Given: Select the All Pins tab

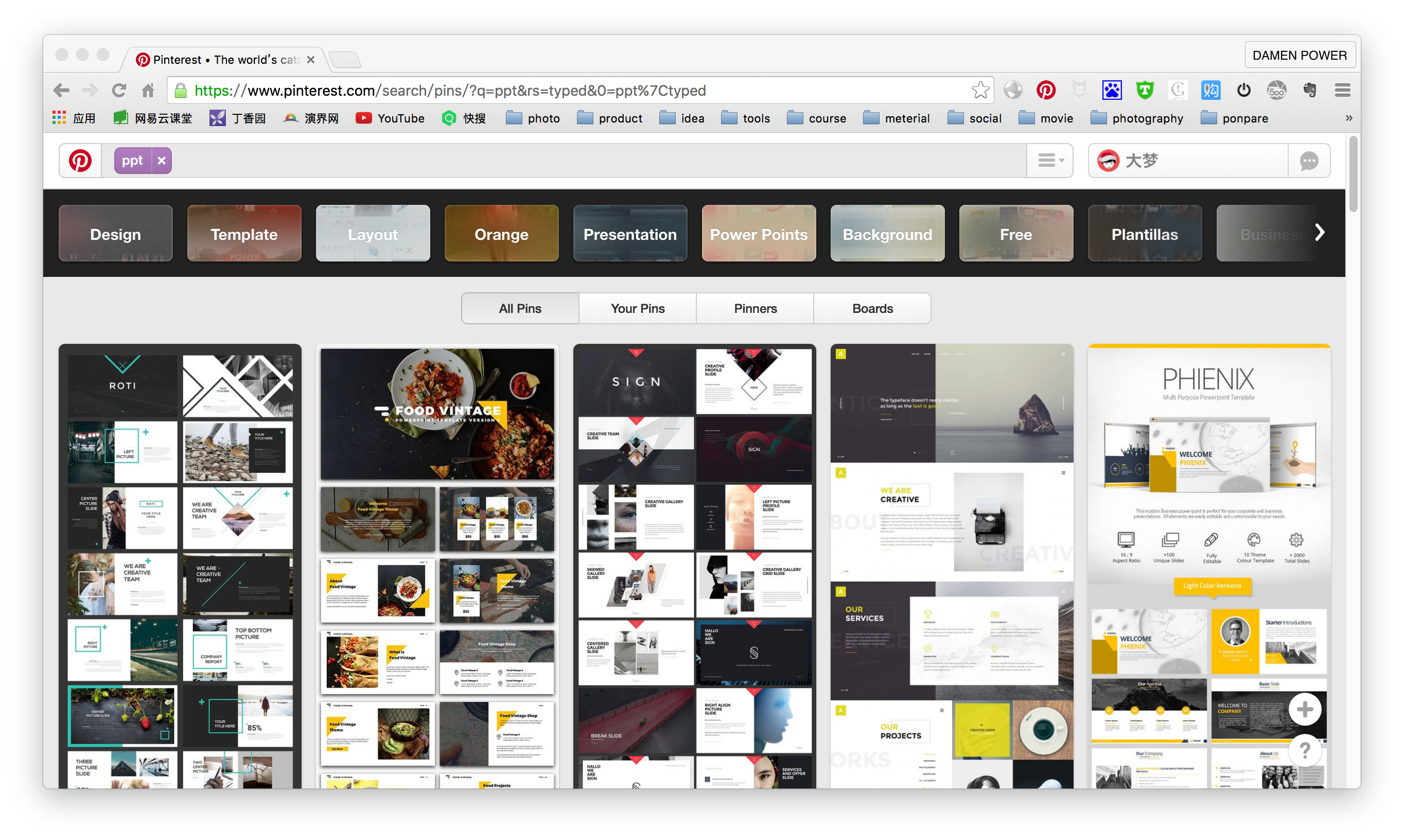Looking at the screenshot, I should (520, 308).
